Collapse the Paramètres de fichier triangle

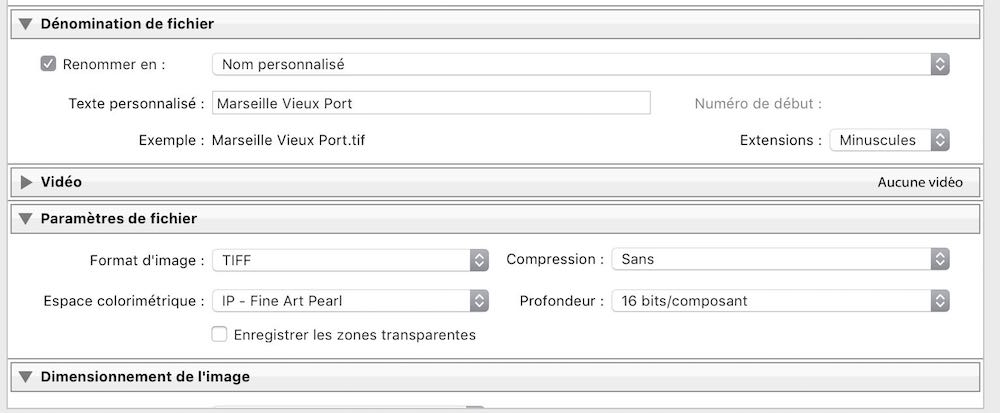[26, 218]
